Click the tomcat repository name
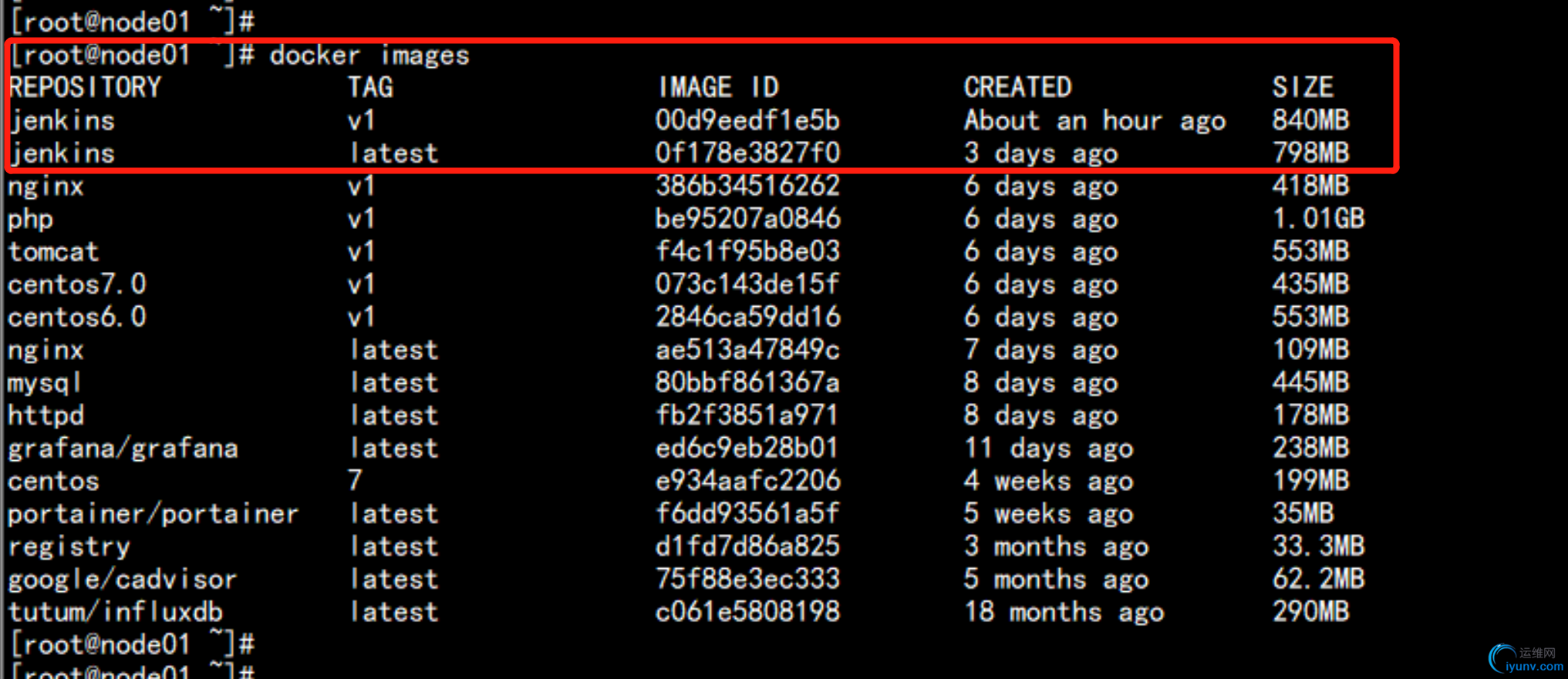1568x679 pixels. point(53,252)
